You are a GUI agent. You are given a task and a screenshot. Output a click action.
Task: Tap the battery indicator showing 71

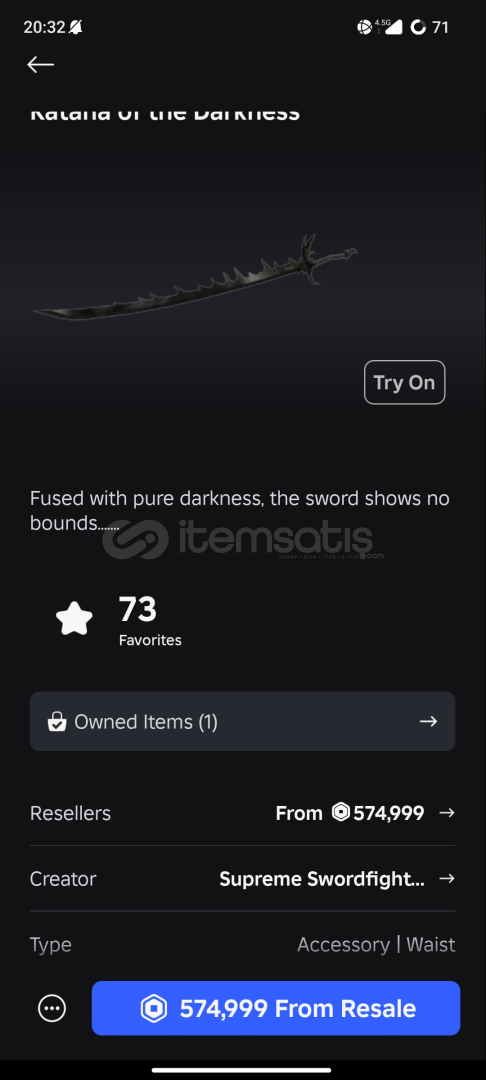pos(429,28)
